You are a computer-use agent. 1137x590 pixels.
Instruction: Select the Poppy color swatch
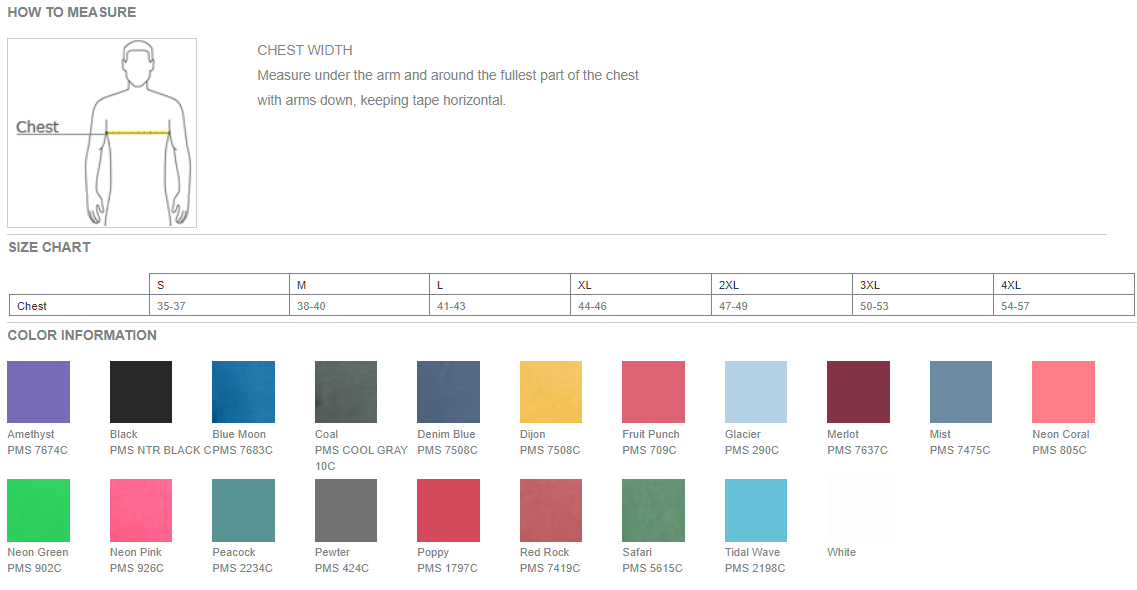coord(448,510)
